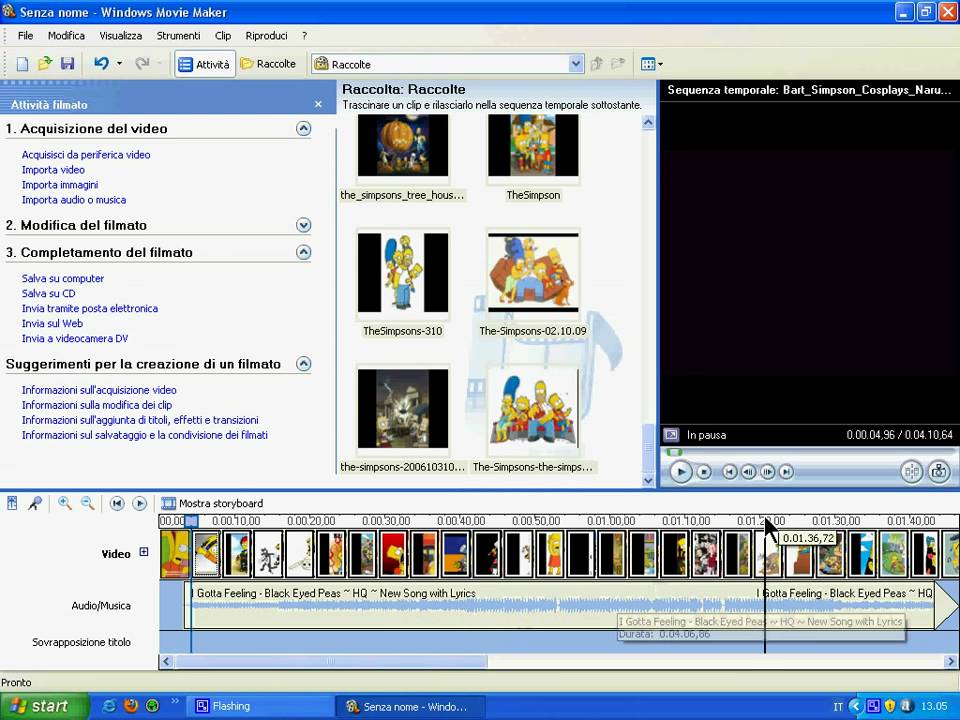
Task: Create a new project with the blank page icon
Action: pos(22,64)
